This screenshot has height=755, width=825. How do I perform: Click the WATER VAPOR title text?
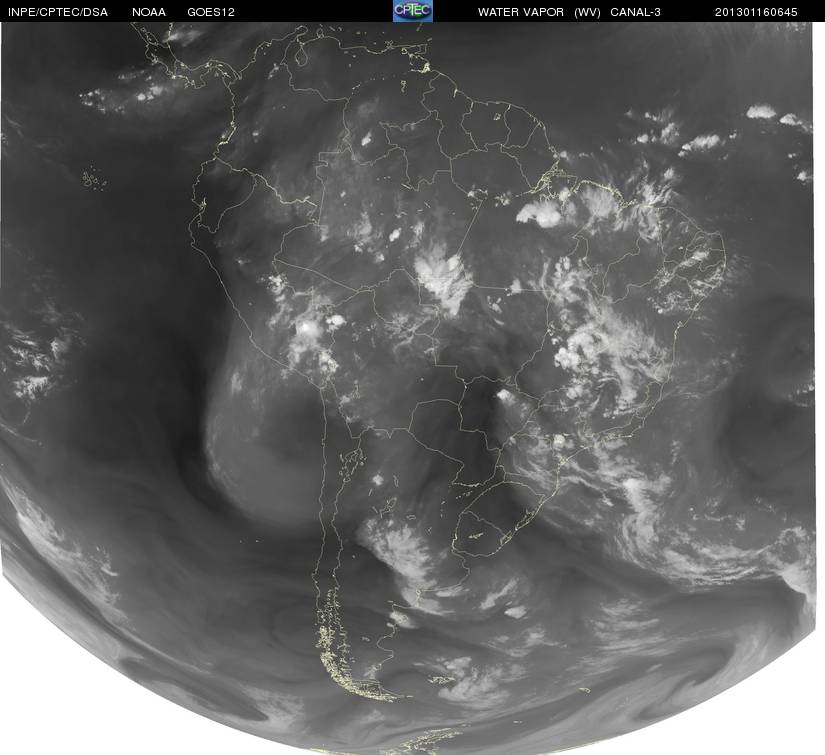click(x=521, y=12)
